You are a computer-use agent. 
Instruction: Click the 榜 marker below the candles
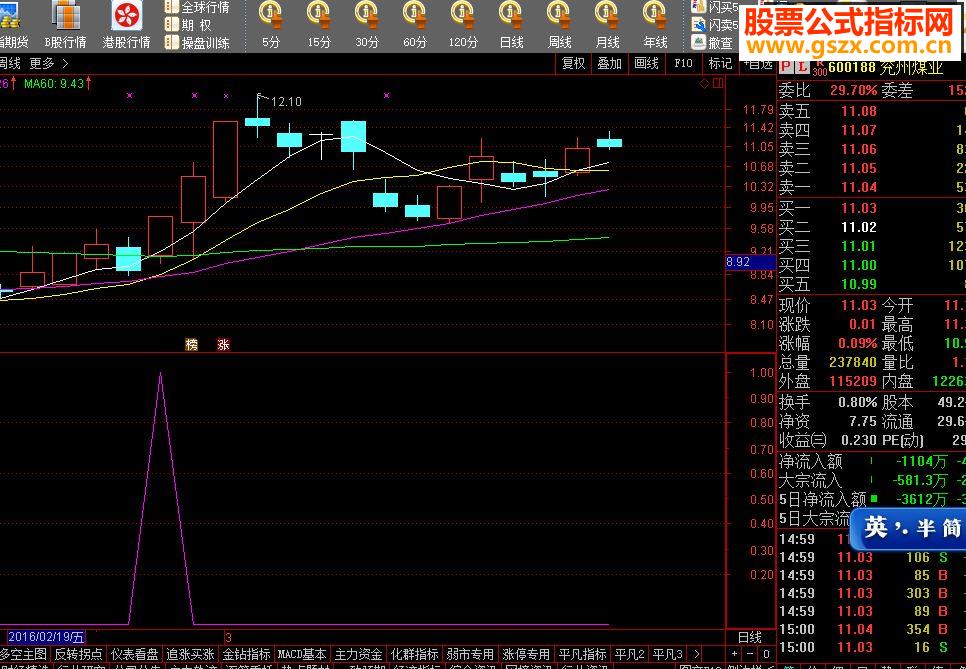pyautogui.click(x=192, y=345)
